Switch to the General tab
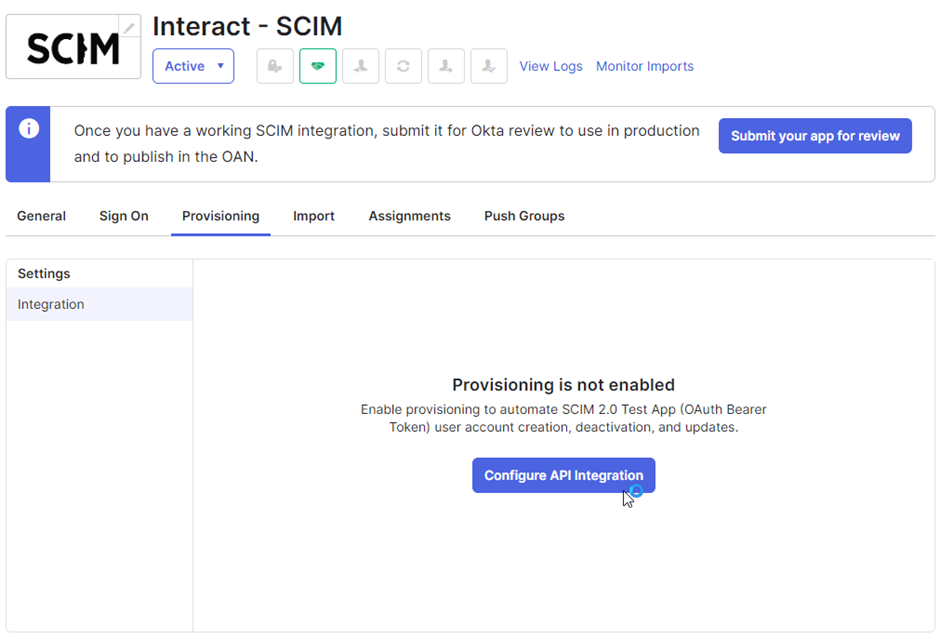This screenshot has width=940, height=639. [x=41, y=216]
